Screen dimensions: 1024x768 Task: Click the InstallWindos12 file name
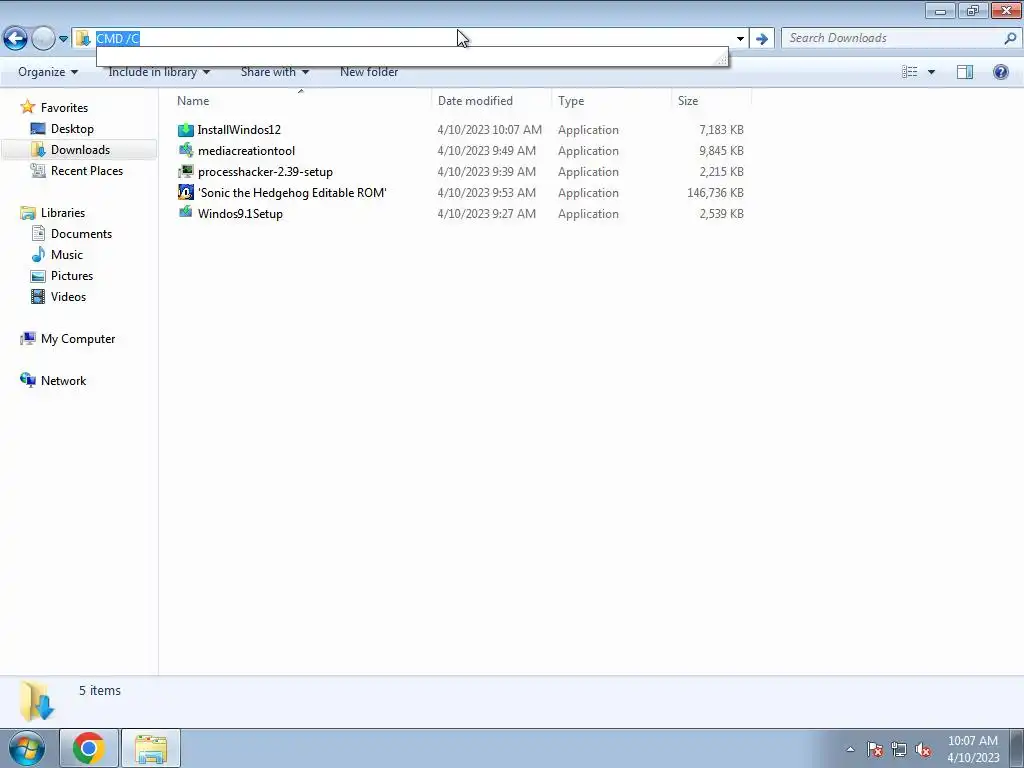coord(239,130)
